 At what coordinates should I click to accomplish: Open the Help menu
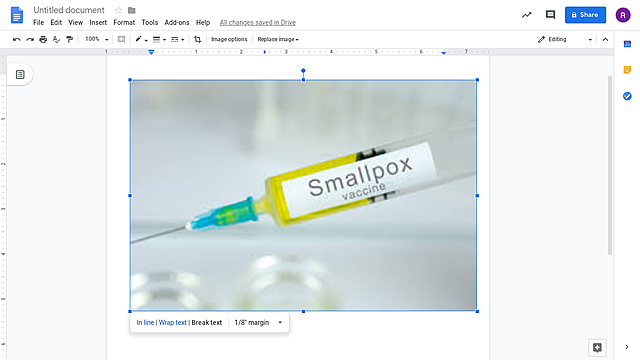click(x=203, y=22)
